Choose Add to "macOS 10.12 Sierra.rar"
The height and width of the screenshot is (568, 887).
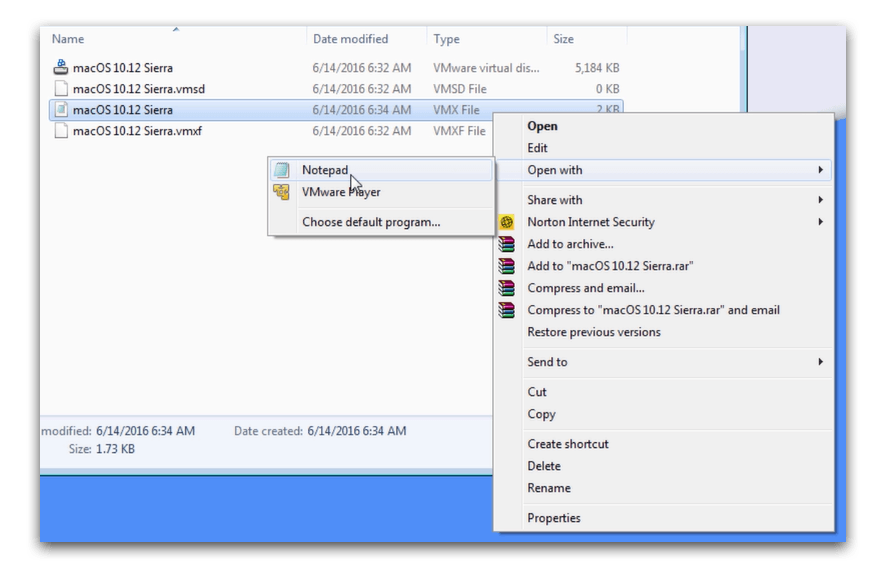click(663, 266)
